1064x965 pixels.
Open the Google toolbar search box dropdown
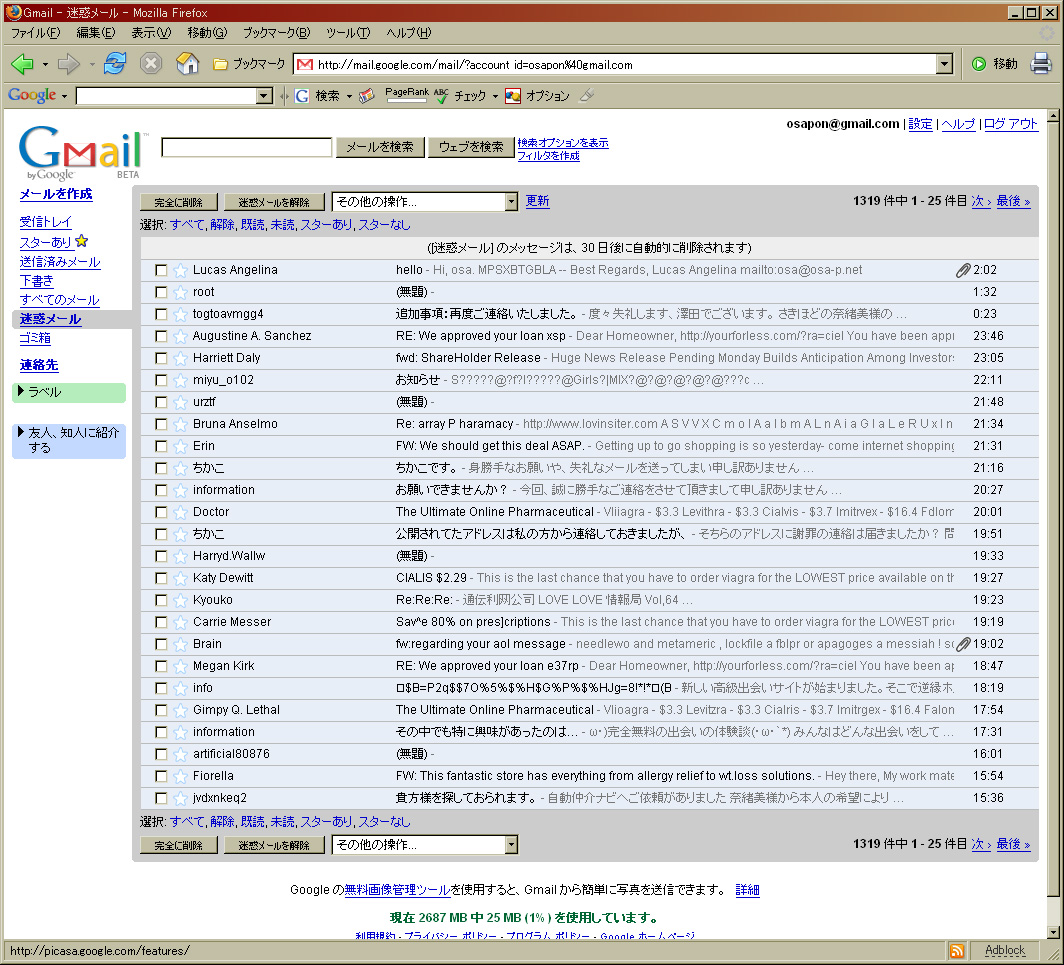point(265,96)
